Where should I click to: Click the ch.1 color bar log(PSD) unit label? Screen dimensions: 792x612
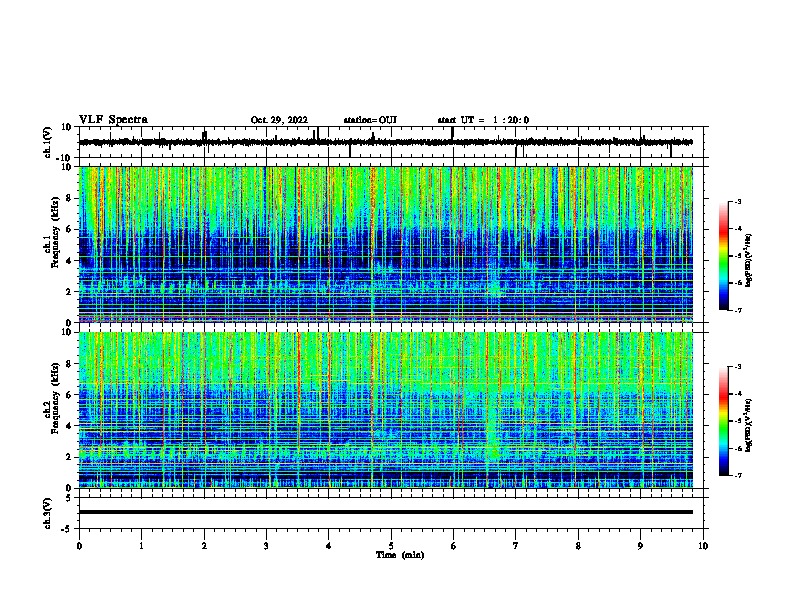(749, 261)
